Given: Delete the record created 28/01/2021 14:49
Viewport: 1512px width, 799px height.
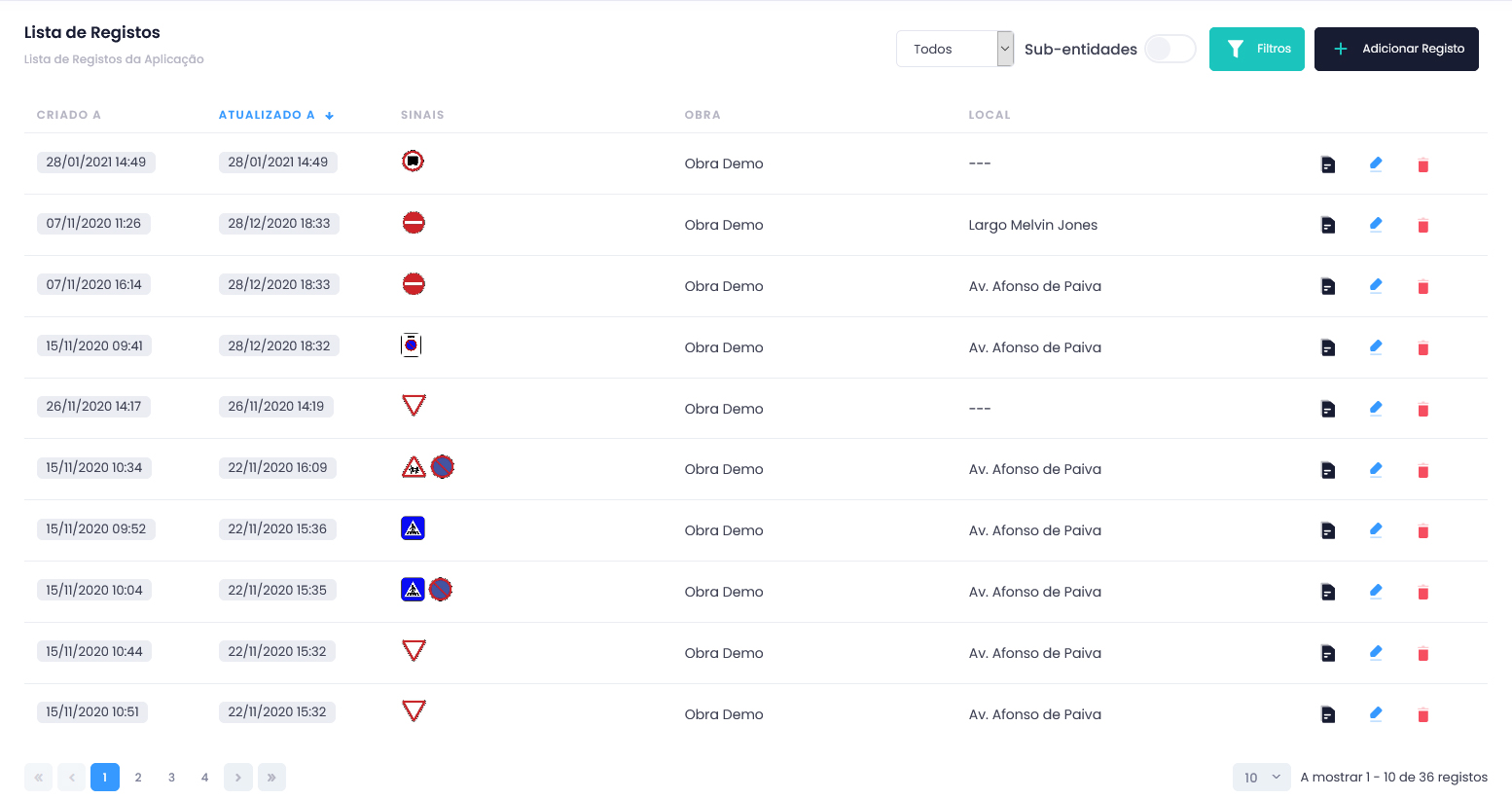Looking at the screenshot, I should tap(1422, 165).
